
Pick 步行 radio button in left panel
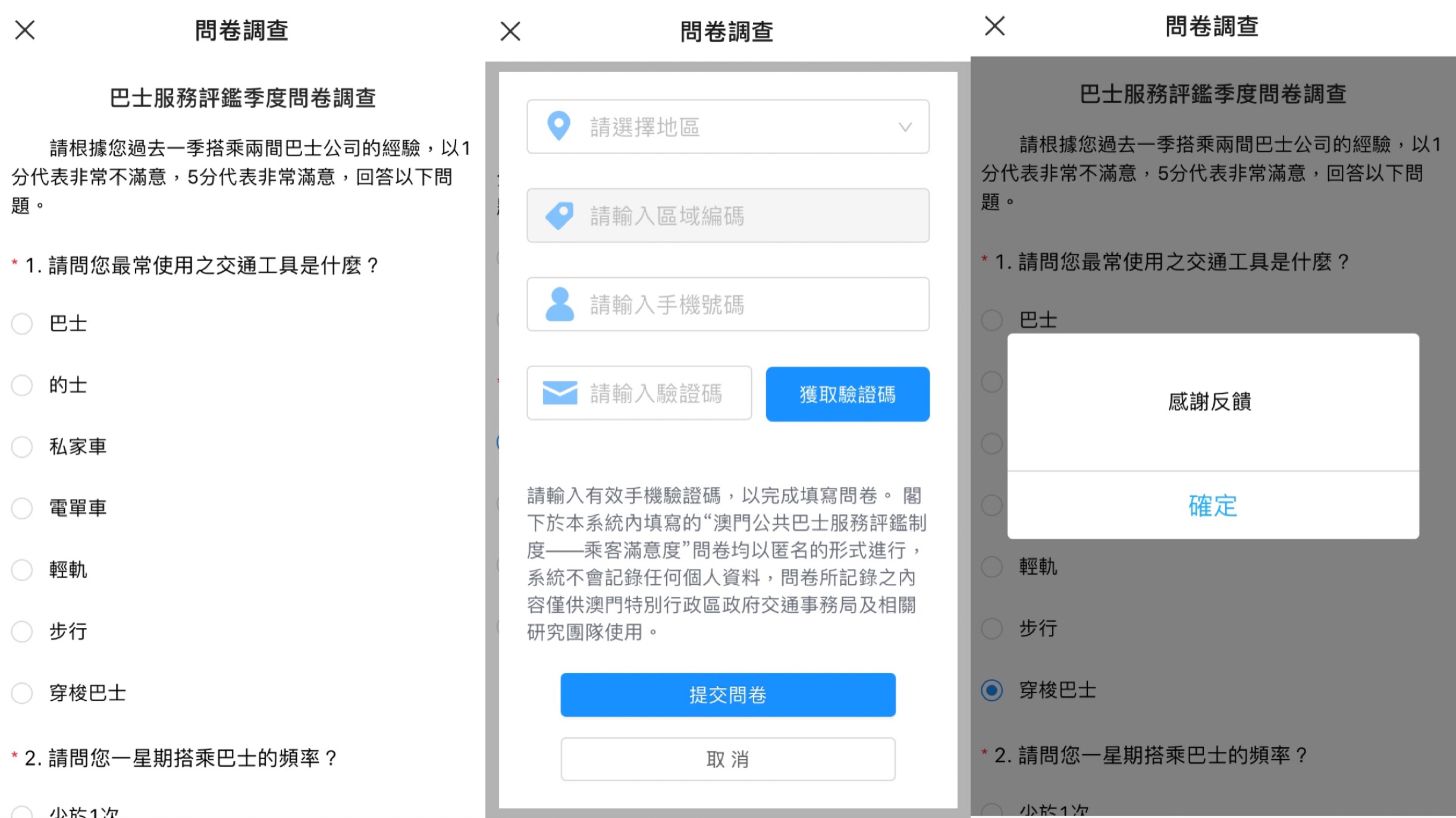22,631
